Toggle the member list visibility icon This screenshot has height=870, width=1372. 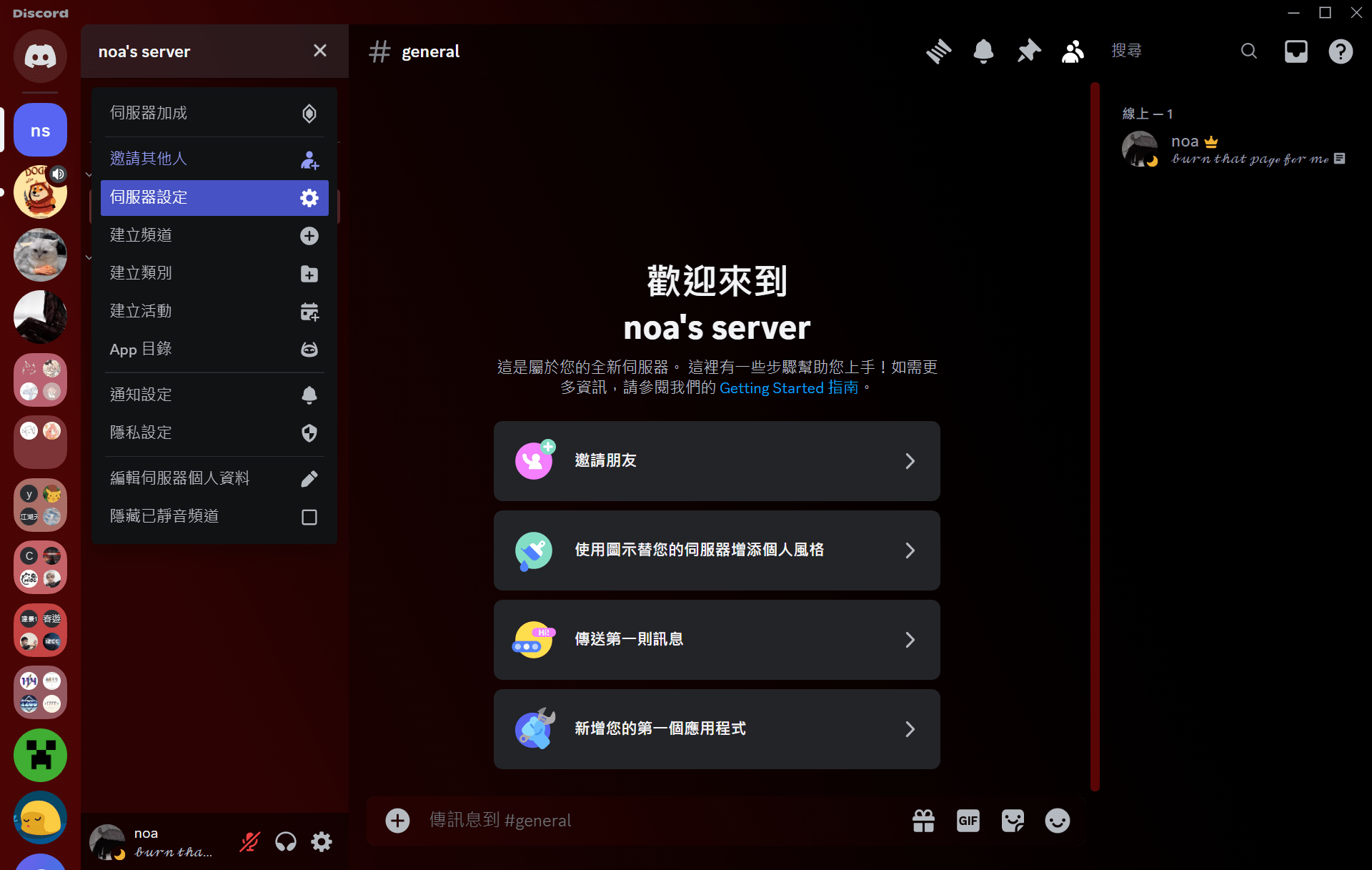click(x=1073, y=51)
